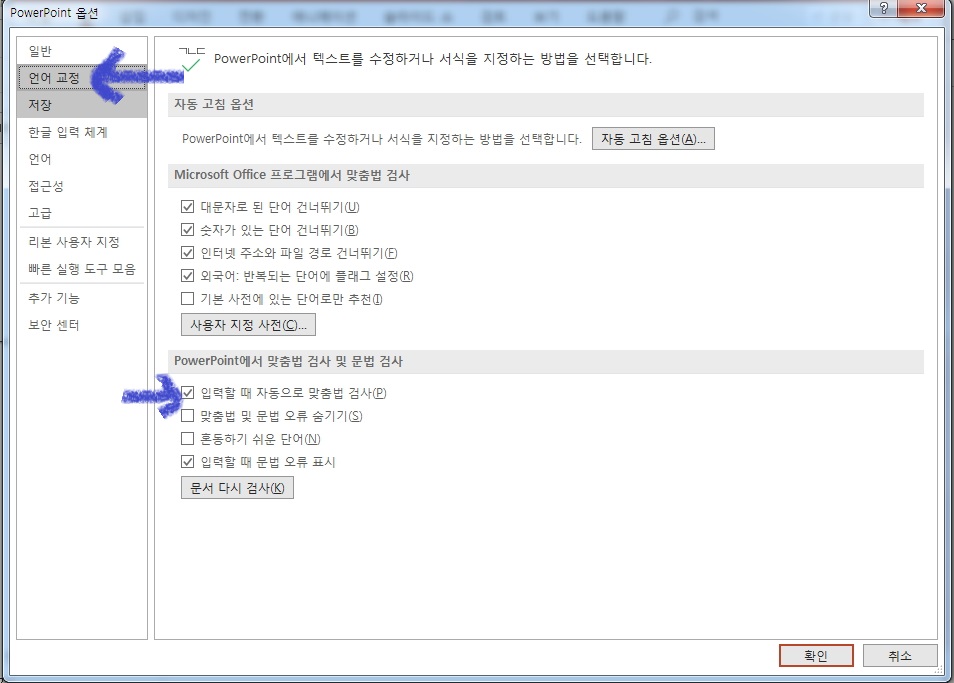Select 언어 교정 in the sidebar
Screen dimensions: 954x683
click(x=82, y=78)
